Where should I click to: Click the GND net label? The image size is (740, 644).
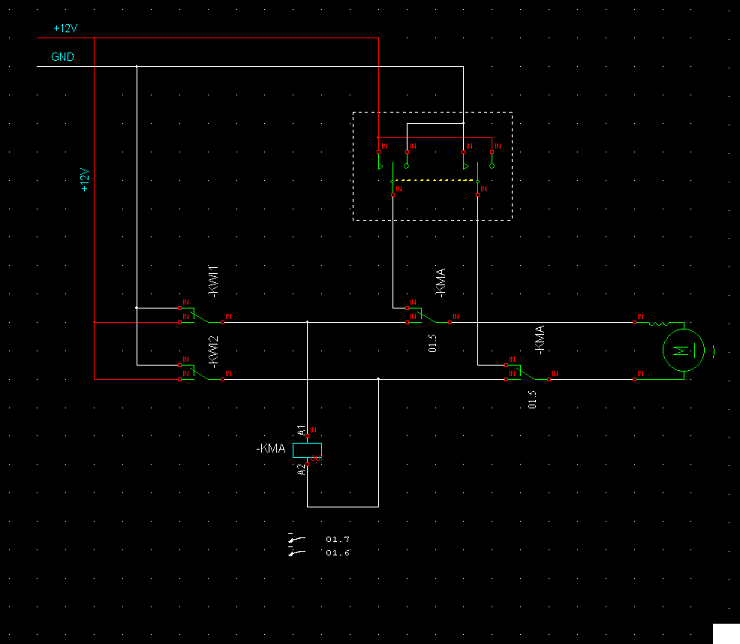point(62,58)
